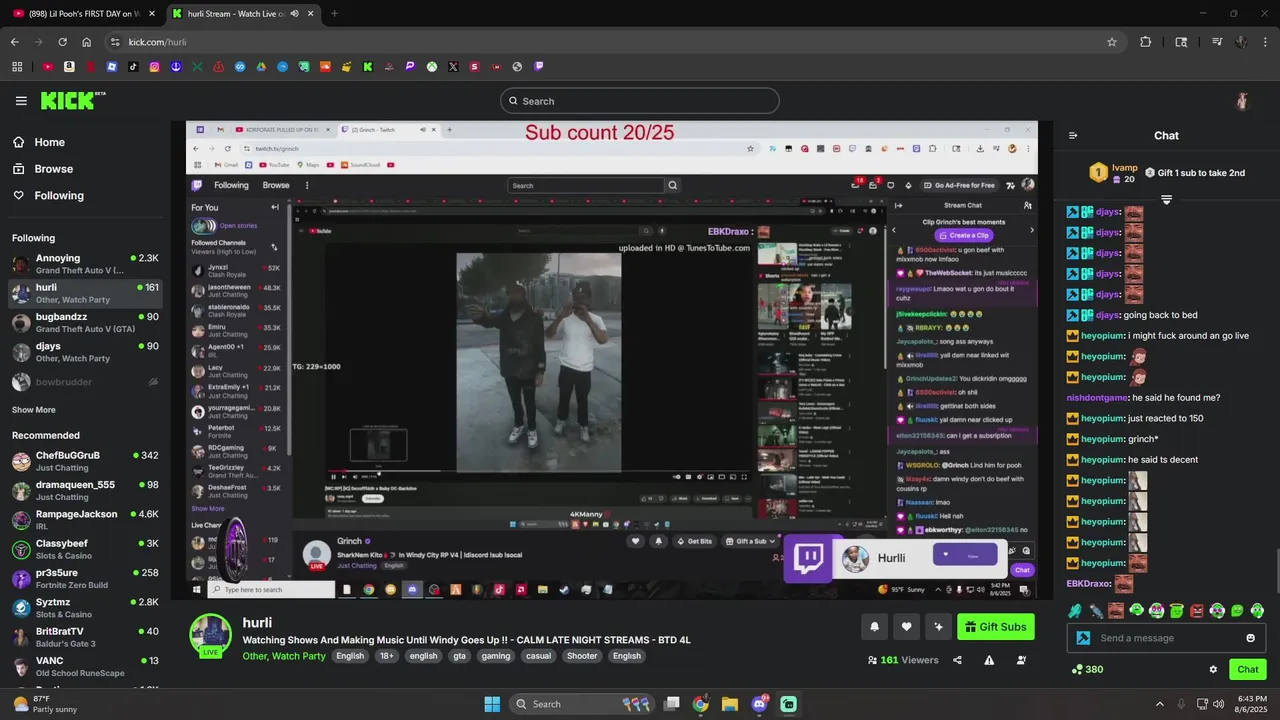Open the Annoying channel in Following list

84,264
